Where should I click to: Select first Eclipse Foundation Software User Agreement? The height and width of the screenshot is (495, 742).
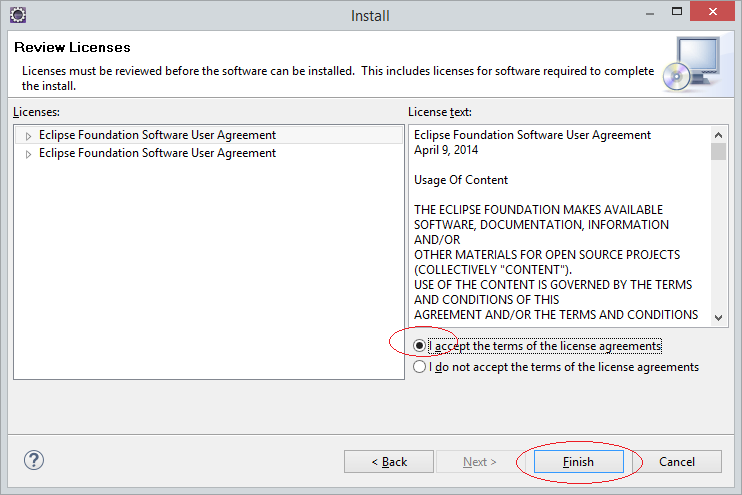click(157, 135)
